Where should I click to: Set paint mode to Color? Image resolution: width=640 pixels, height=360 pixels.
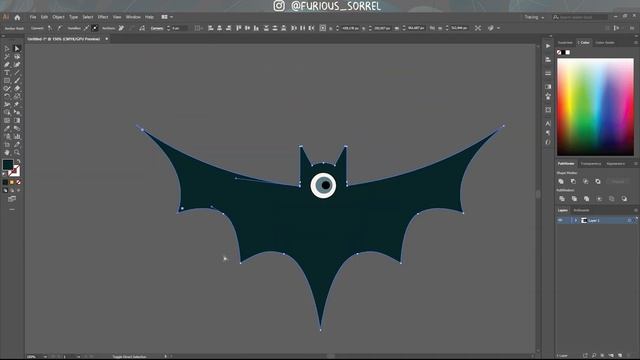(5, 182)
